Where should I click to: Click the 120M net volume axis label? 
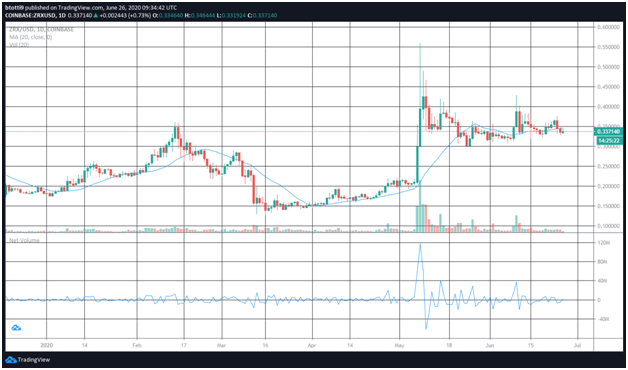coord(603,243)
